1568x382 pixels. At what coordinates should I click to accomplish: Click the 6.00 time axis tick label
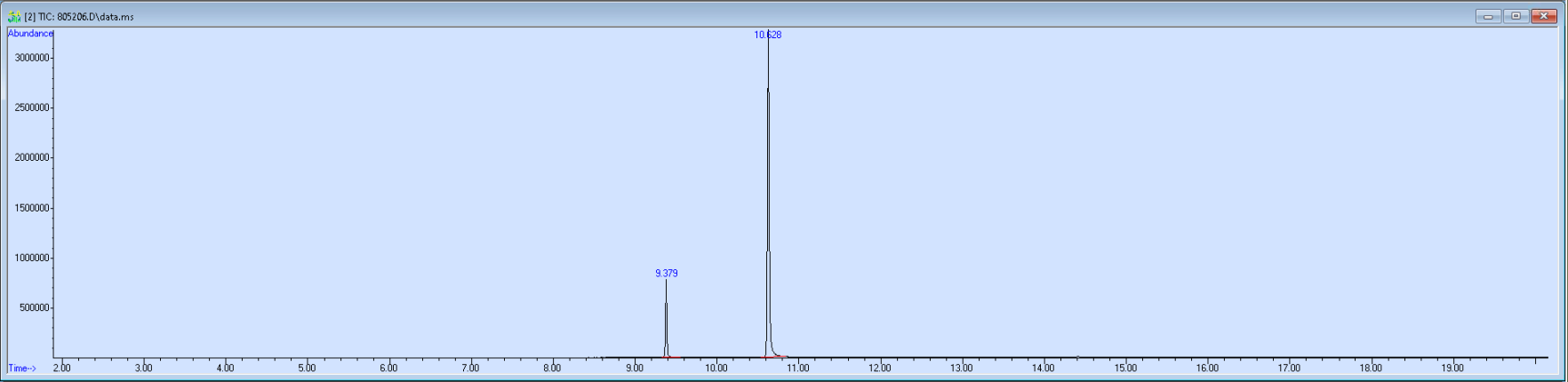[388, 368]
